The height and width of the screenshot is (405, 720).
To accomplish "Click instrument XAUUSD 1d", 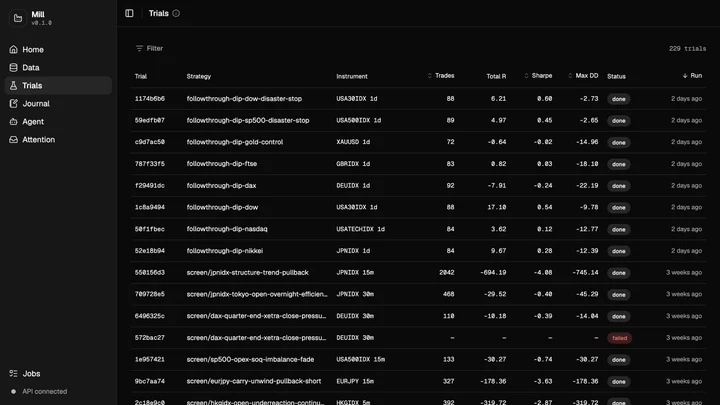I will coord(353,142).
